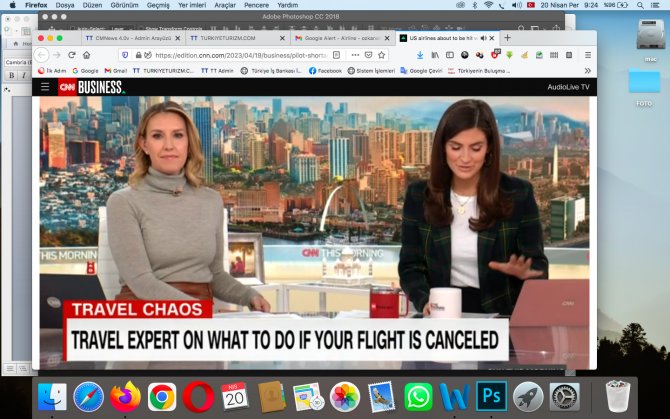This screenshot has width=670, height=419.
Task: Go to the Firefox home page
Action: (88, 54)
